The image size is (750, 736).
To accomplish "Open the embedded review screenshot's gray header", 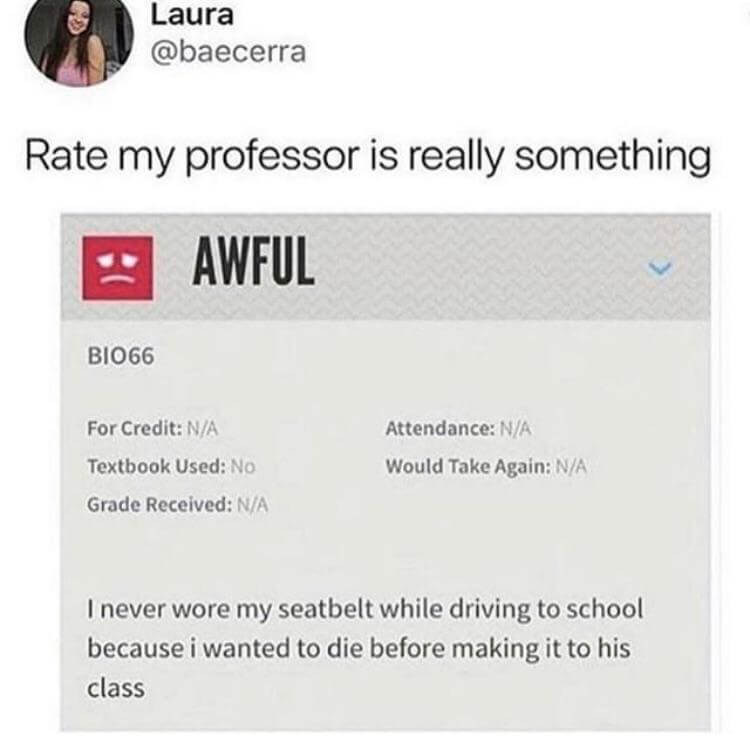I will coord(386,267).
